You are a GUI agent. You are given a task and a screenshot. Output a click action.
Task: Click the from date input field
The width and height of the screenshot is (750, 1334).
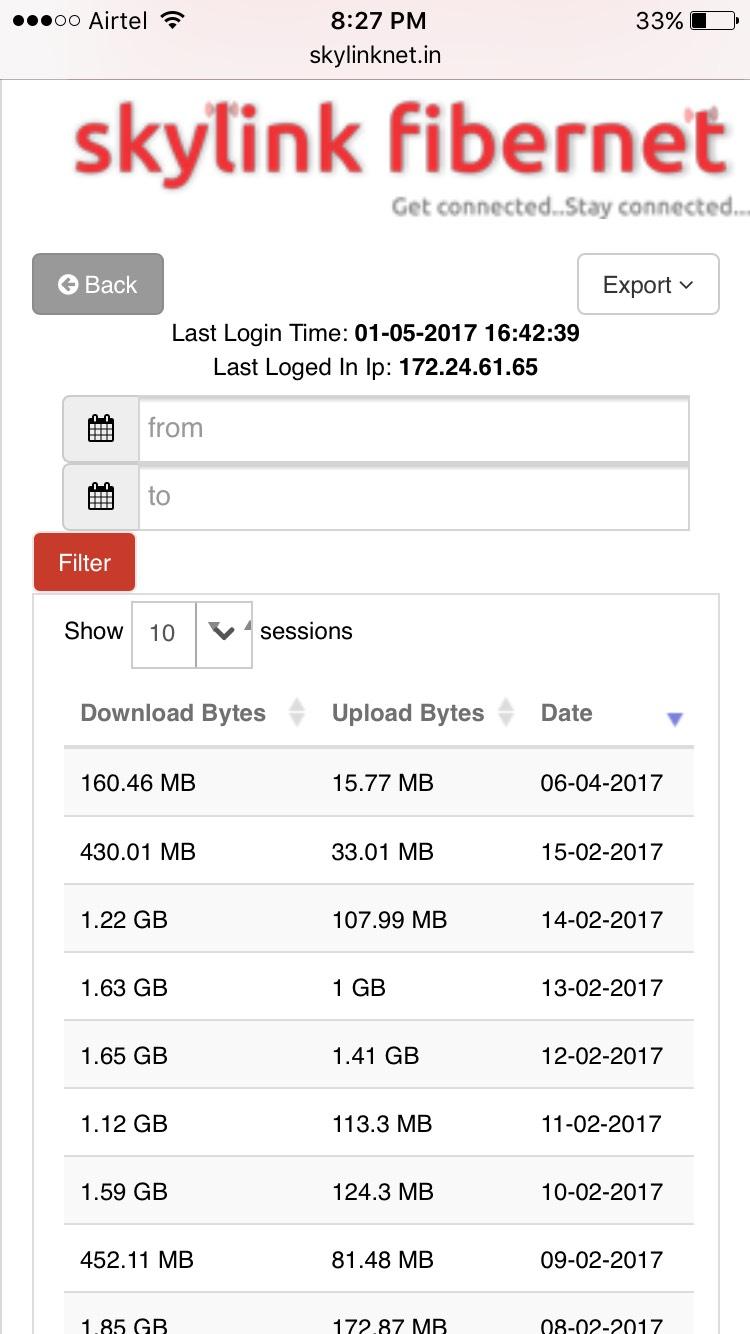[413, 429]
